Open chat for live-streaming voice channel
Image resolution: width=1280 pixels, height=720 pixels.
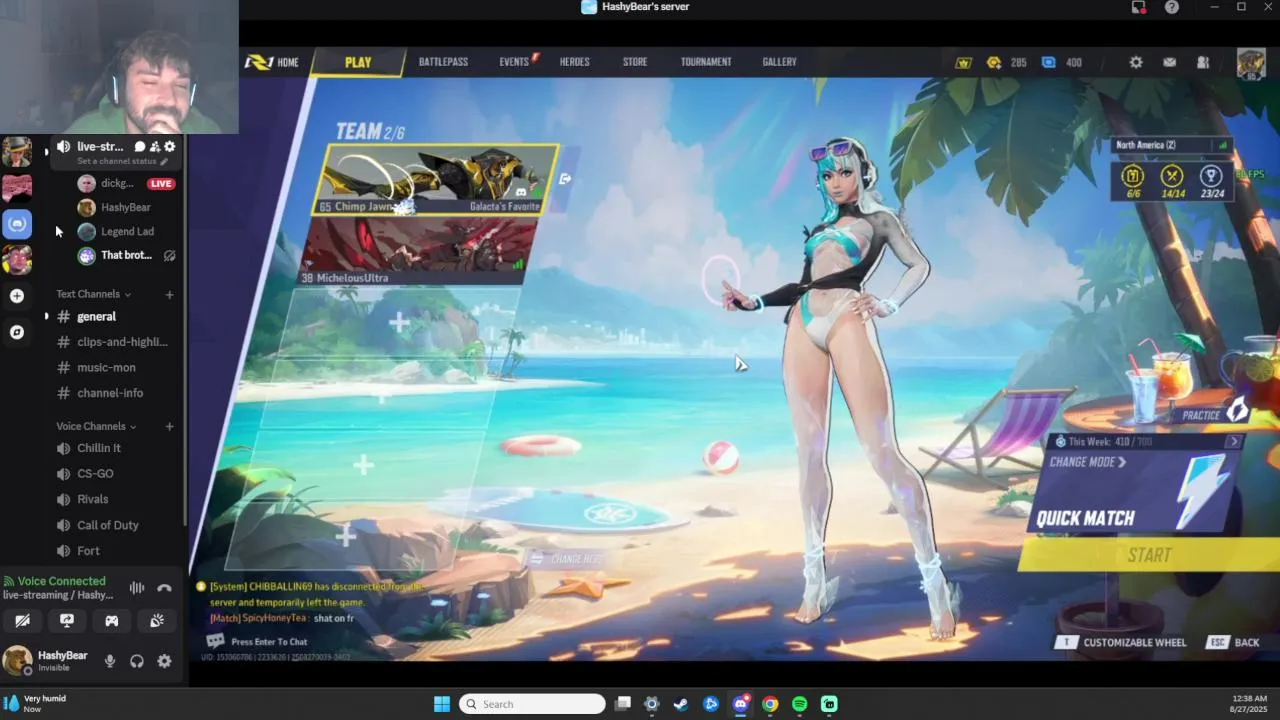[140, 147]
